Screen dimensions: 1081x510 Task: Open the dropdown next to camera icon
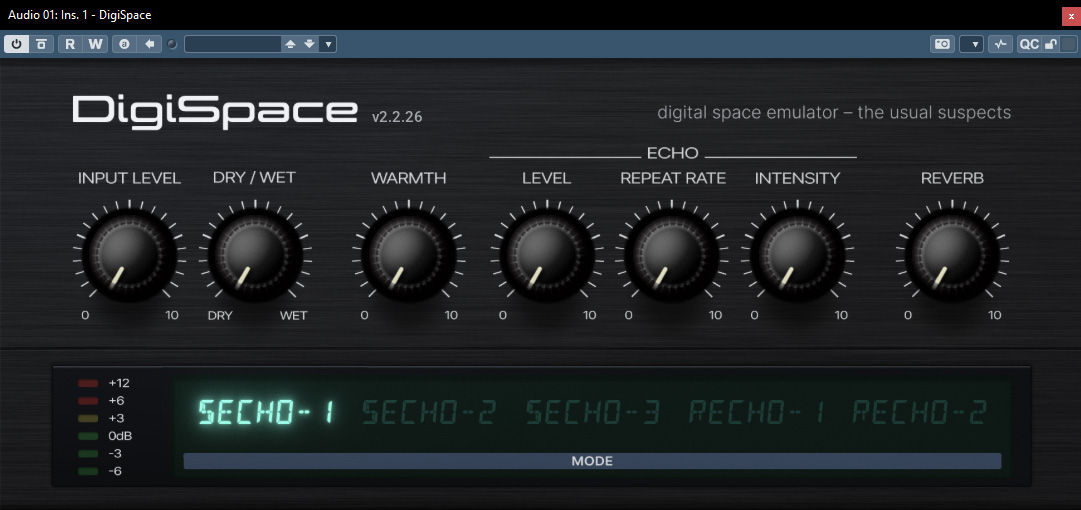(x=972, y=44)
